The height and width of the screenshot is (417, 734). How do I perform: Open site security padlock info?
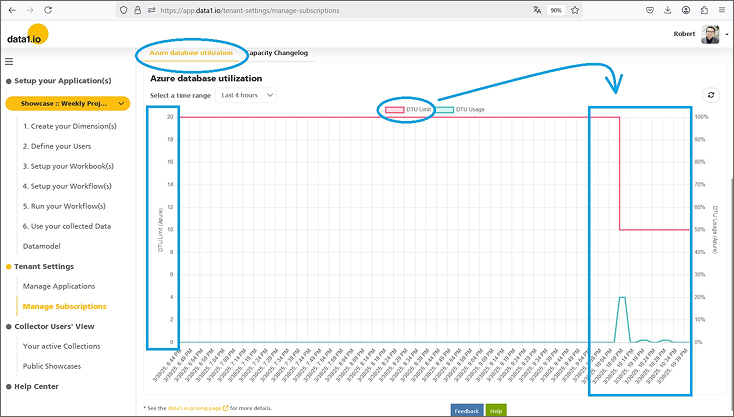137,10
